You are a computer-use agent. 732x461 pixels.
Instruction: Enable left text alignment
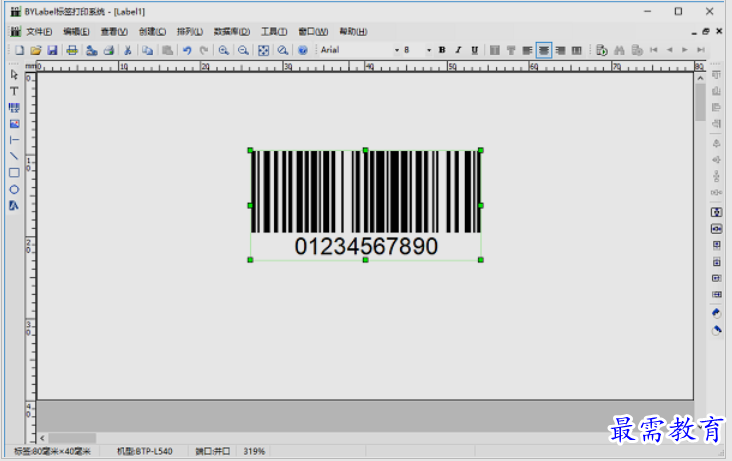[x=527, y=50]
